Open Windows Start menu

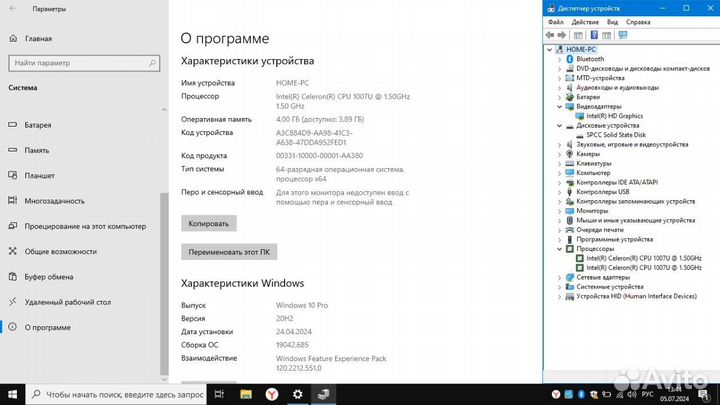click(x=12, y=394)
